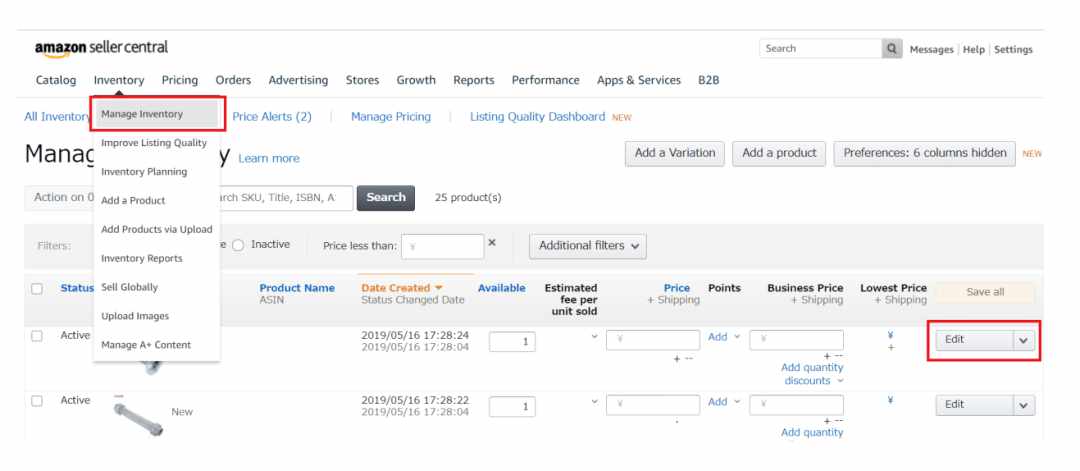Click Edit button in first row

[x=974, y=340]
